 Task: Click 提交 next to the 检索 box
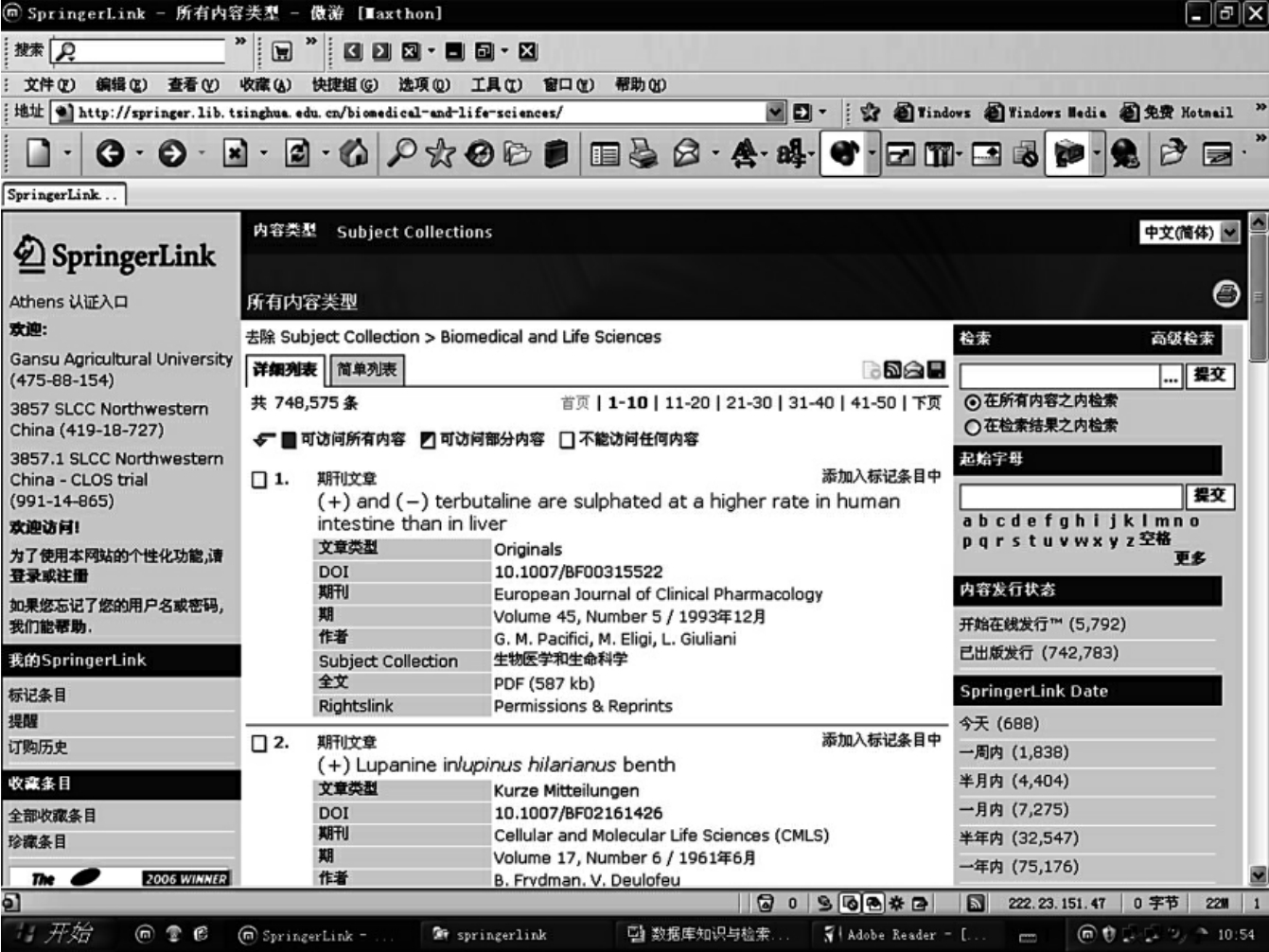[x=1209, y=376]
